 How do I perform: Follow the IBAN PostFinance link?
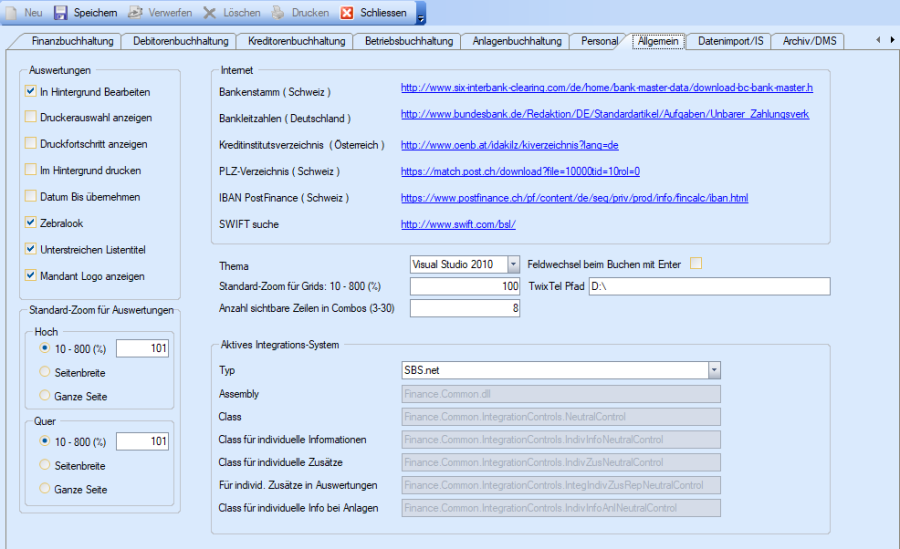coord(574,198)
